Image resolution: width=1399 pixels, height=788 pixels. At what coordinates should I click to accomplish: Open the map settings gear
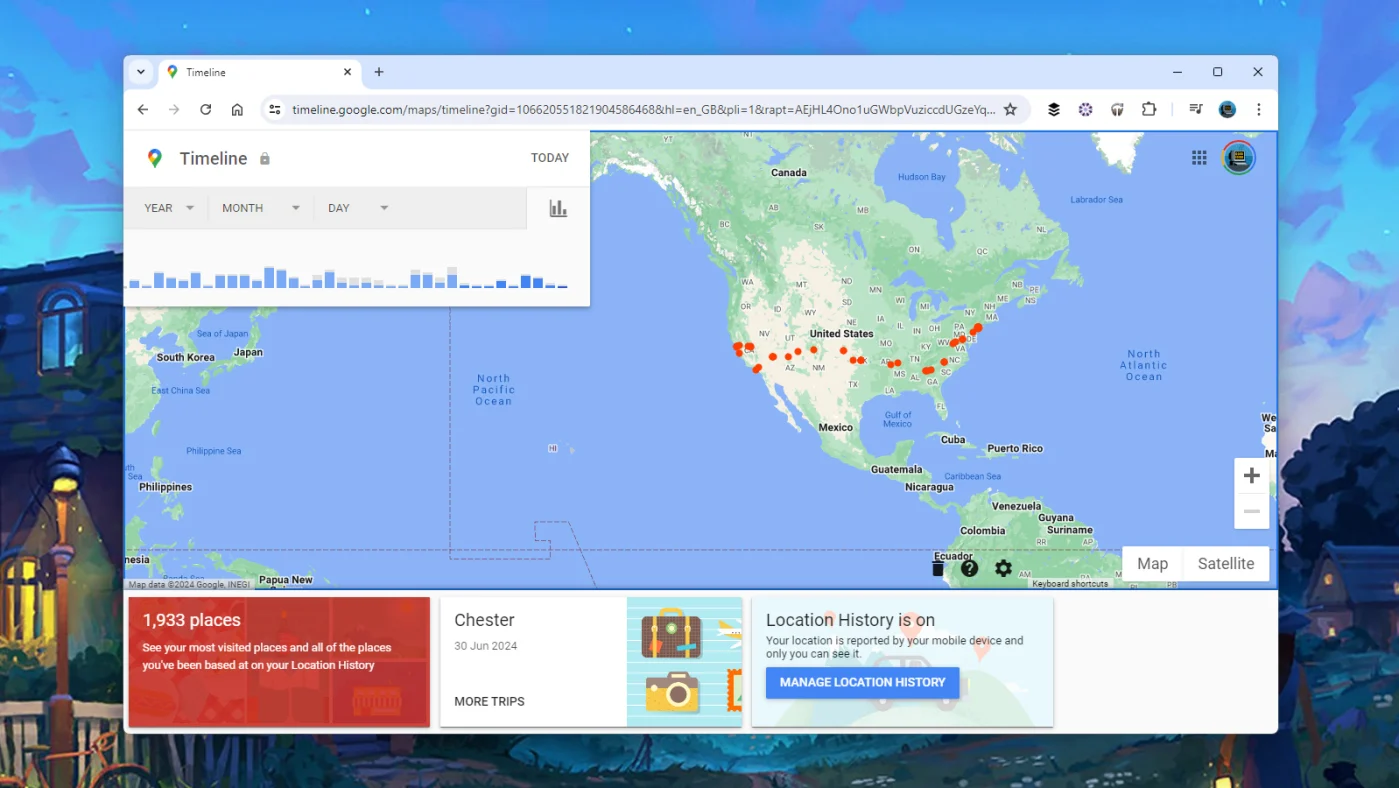1003,568
